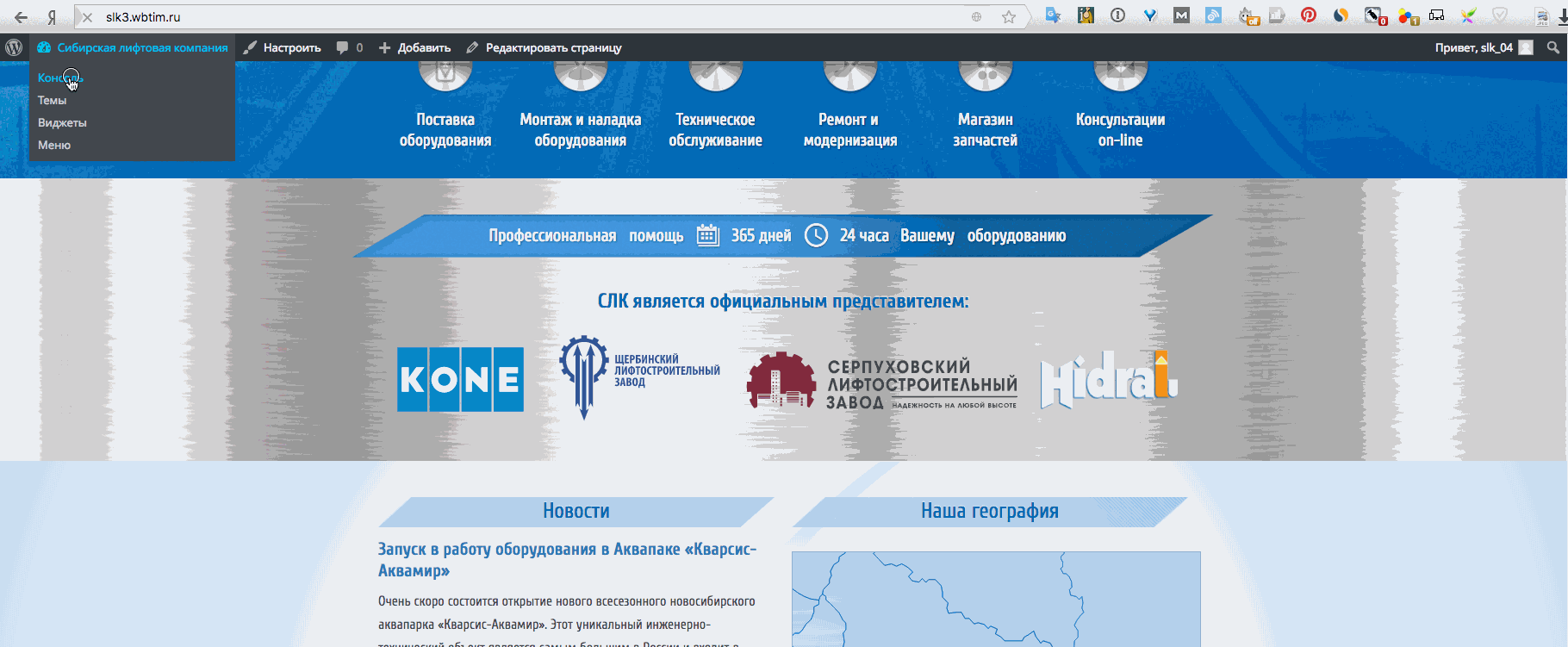Click the round icon above 'Поставка оборудования'
The width and height of the screenshot is (1568, 647).
pos(445,76)
